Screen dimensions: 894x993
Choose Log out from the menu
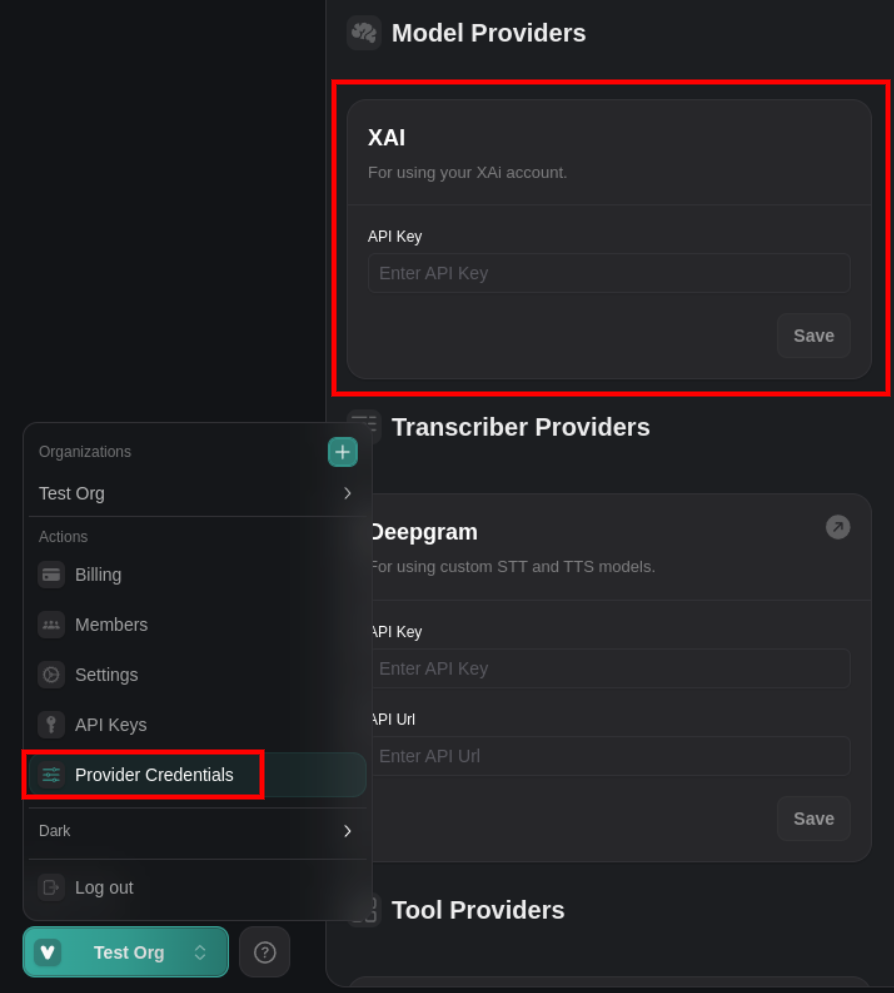tap(104, 888)
